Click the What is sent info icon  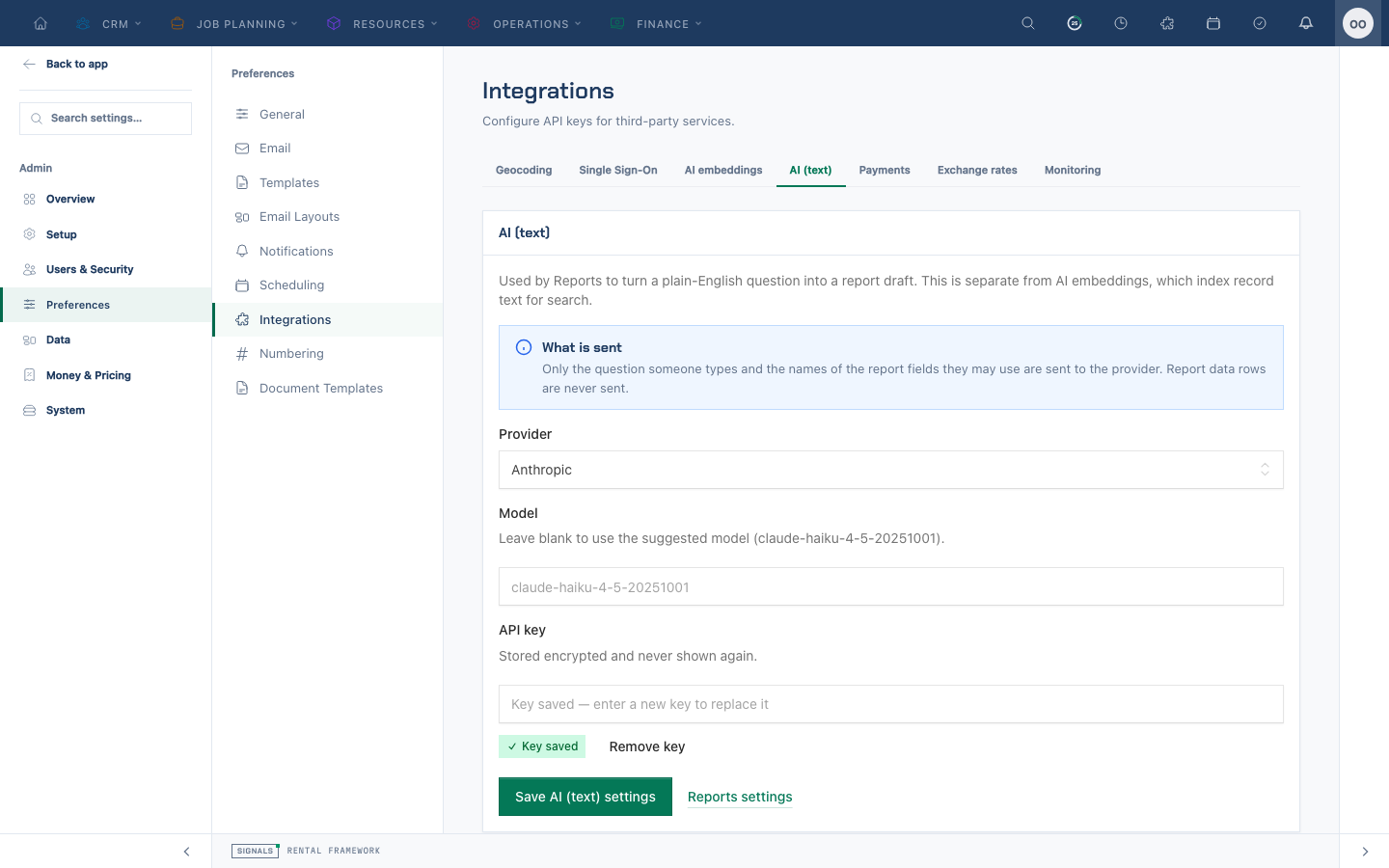[524, 347]
